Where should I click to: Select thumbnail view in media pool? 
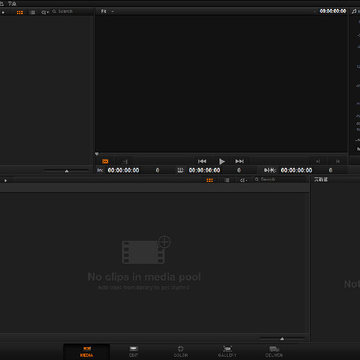(210, 180)
